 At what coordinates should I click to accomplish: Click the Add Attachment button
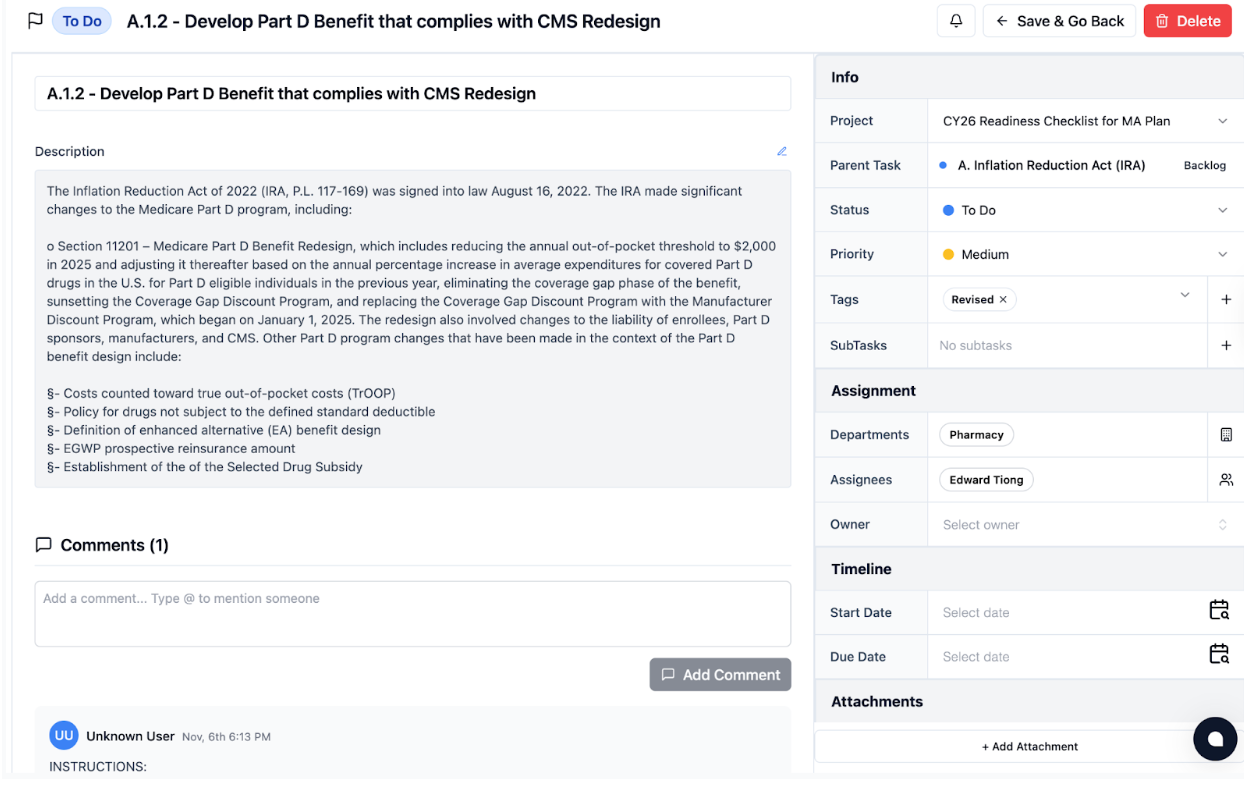coord(1029,746)
